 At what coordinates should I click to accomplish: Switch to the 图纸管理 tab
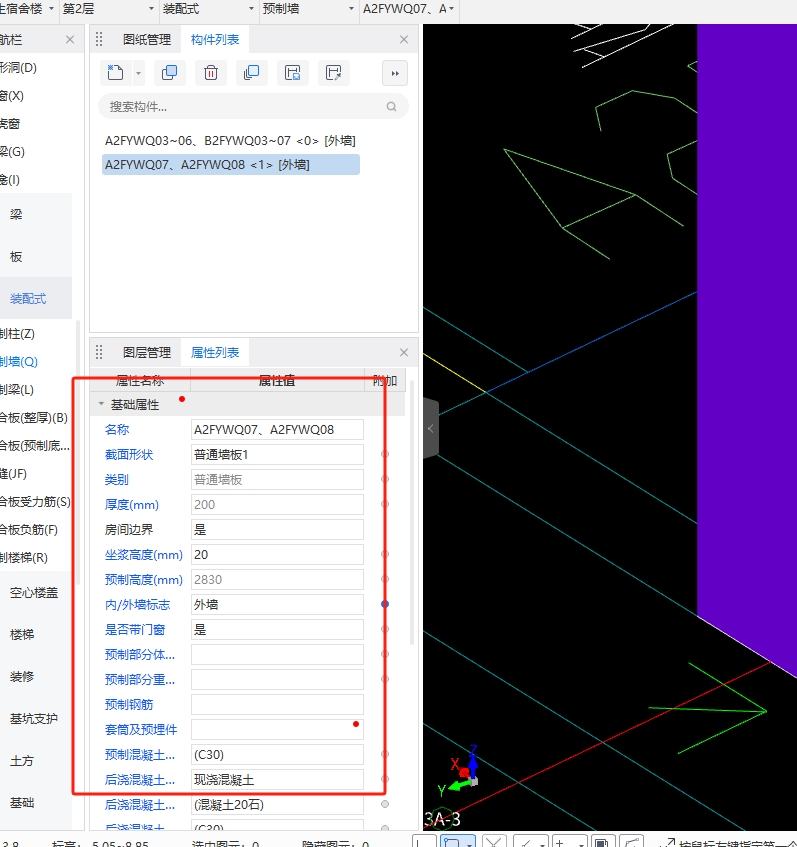pyautogui.click(x=146, y=39)
